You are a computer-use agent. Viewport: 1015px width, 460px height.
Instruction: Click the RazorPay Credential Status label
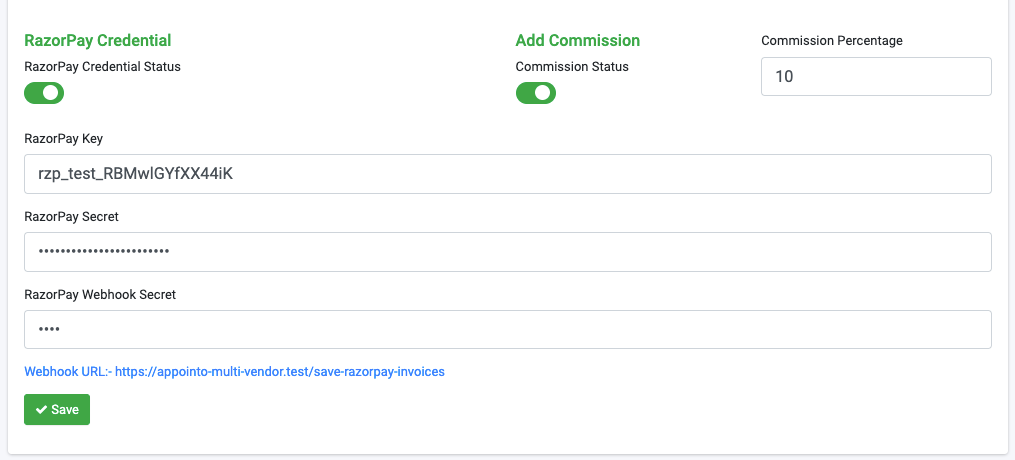click(102, 67)
